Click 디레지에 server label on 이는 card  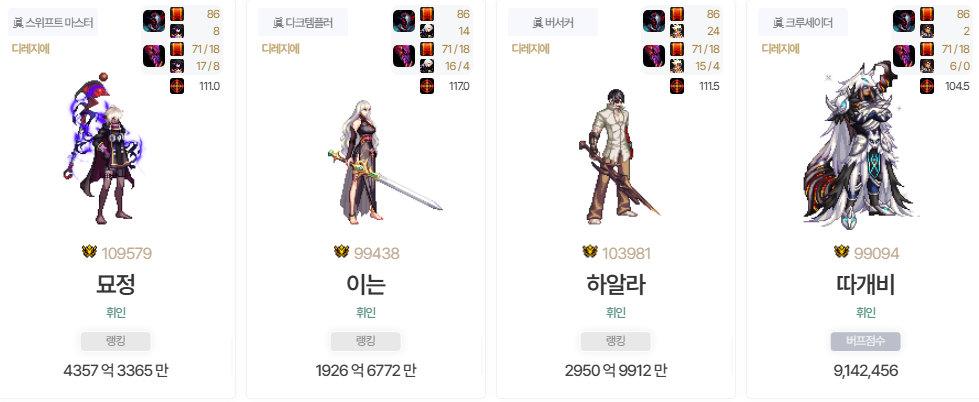coord(280,49)
